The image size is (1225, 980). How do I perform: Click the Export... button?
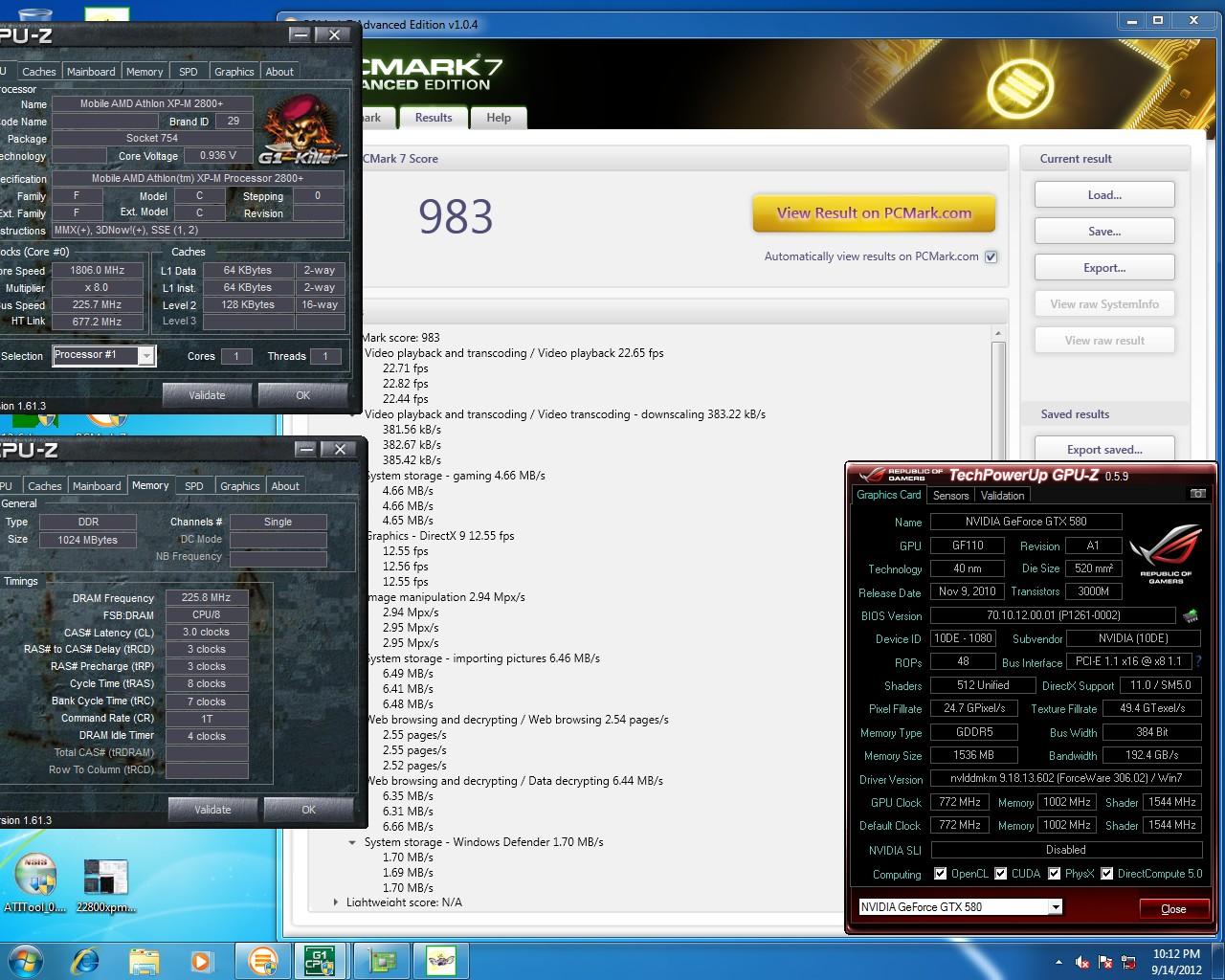pyautogui.click(x=1104, y=268)
